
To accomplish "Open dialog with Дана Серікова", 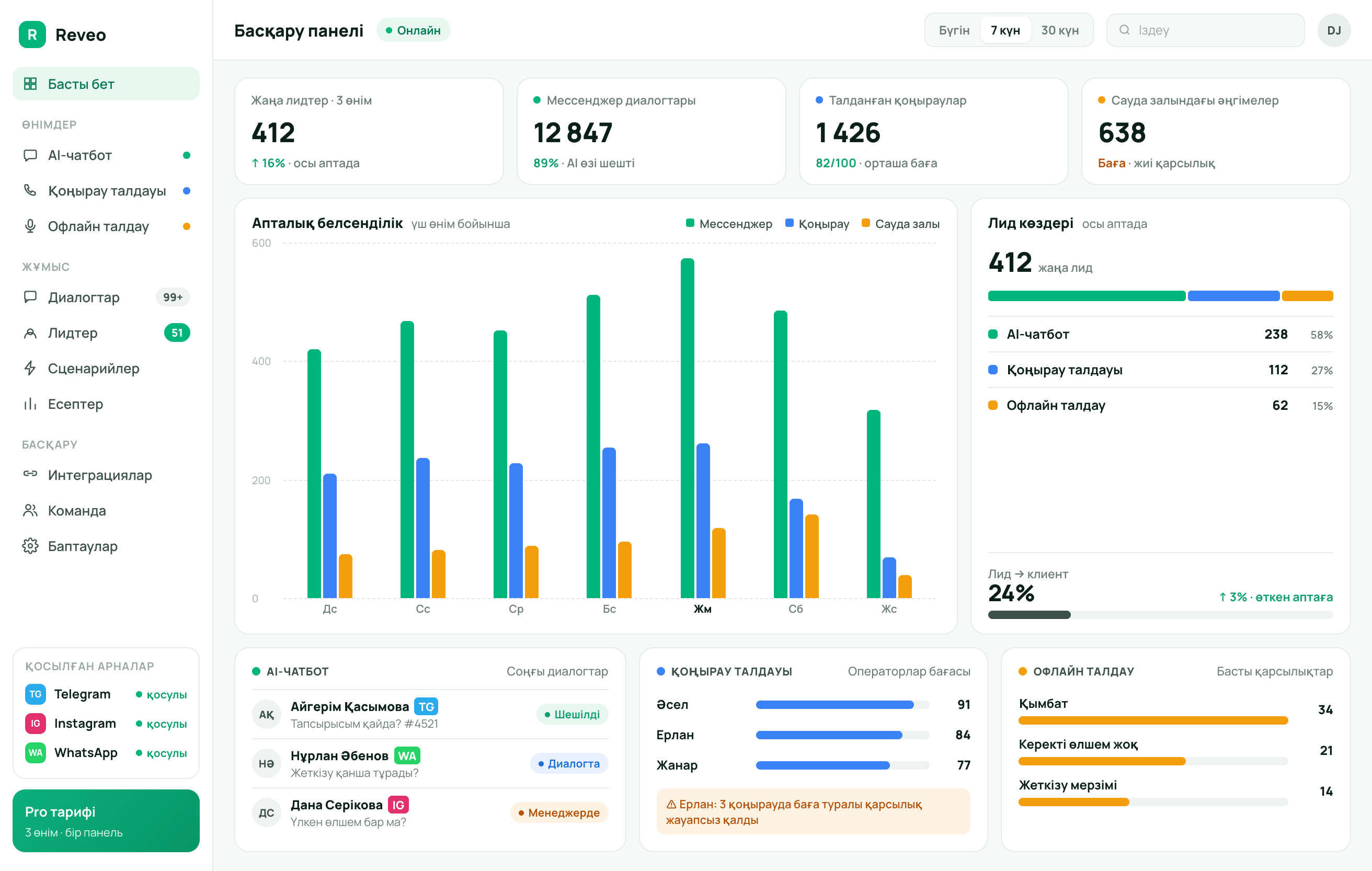I will 430,813.
